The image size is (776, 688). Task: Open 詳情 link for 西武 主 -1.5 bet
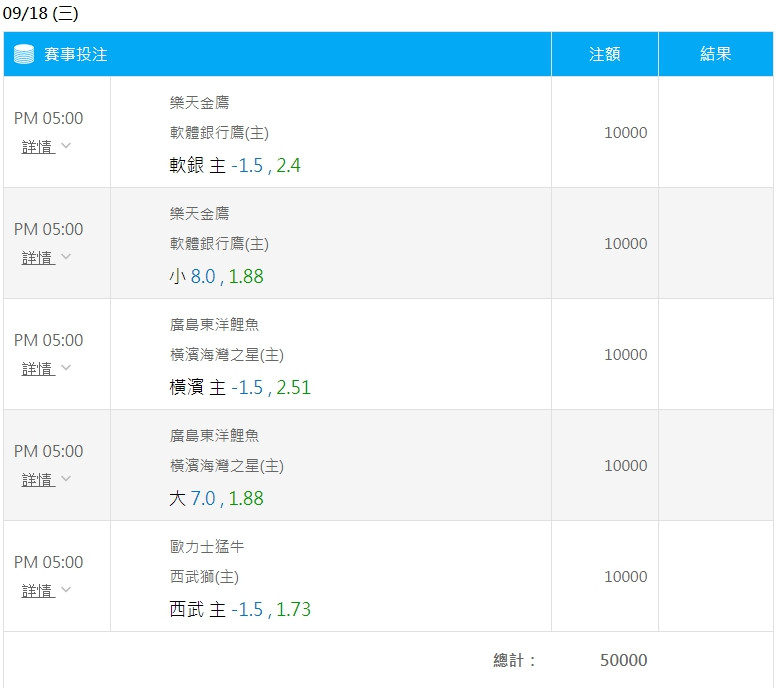point(38,591)
